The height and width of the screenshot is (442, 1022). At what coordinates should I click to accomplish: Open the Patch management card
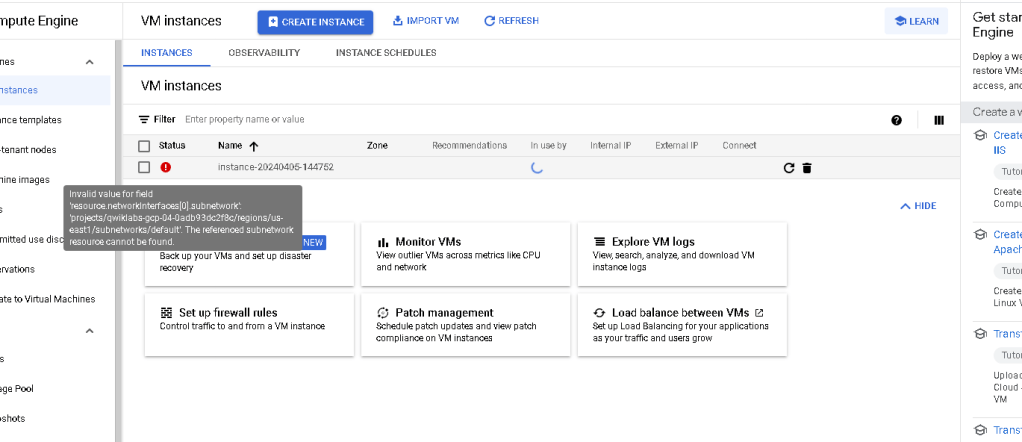pyautogui.click(x=465, y=325)
